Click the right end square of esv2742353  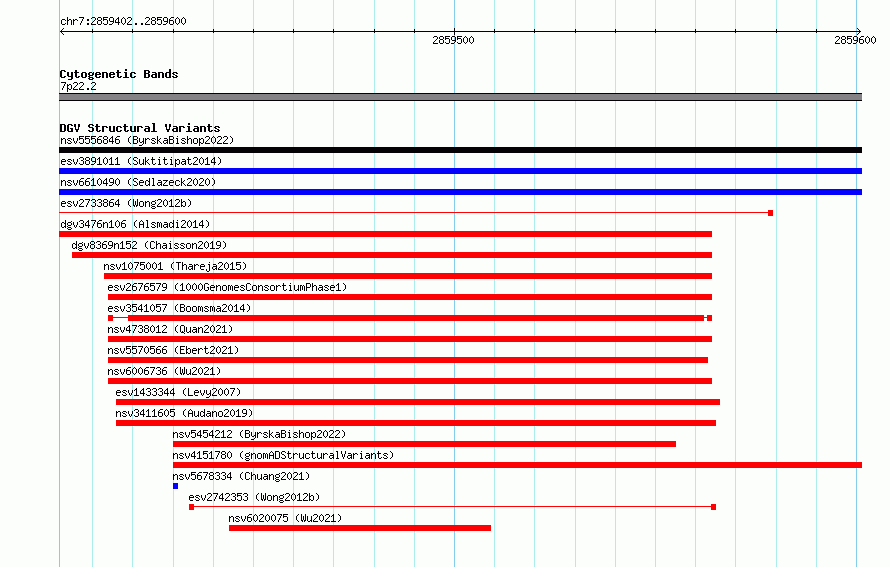pyautogui.click(x=713, y=507)
